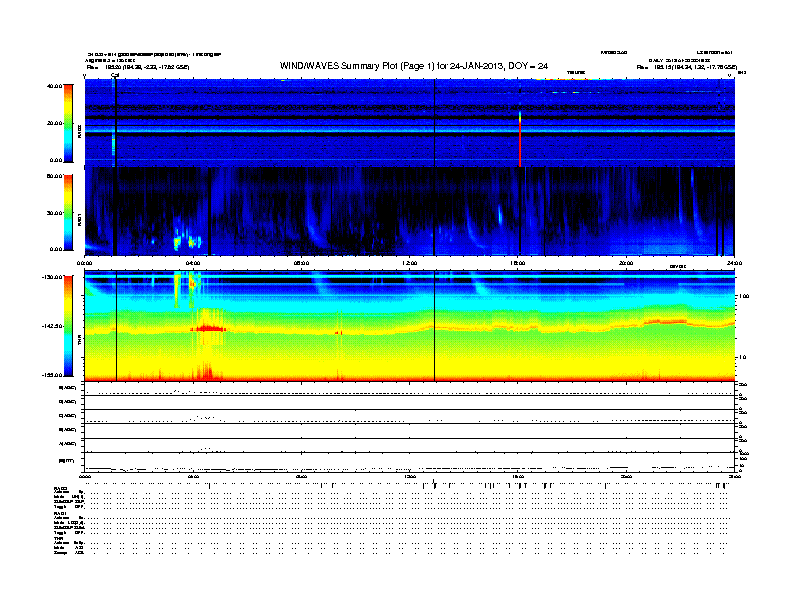
Task: Click the top-left coordinates text ending GSE
Action: 138,67
